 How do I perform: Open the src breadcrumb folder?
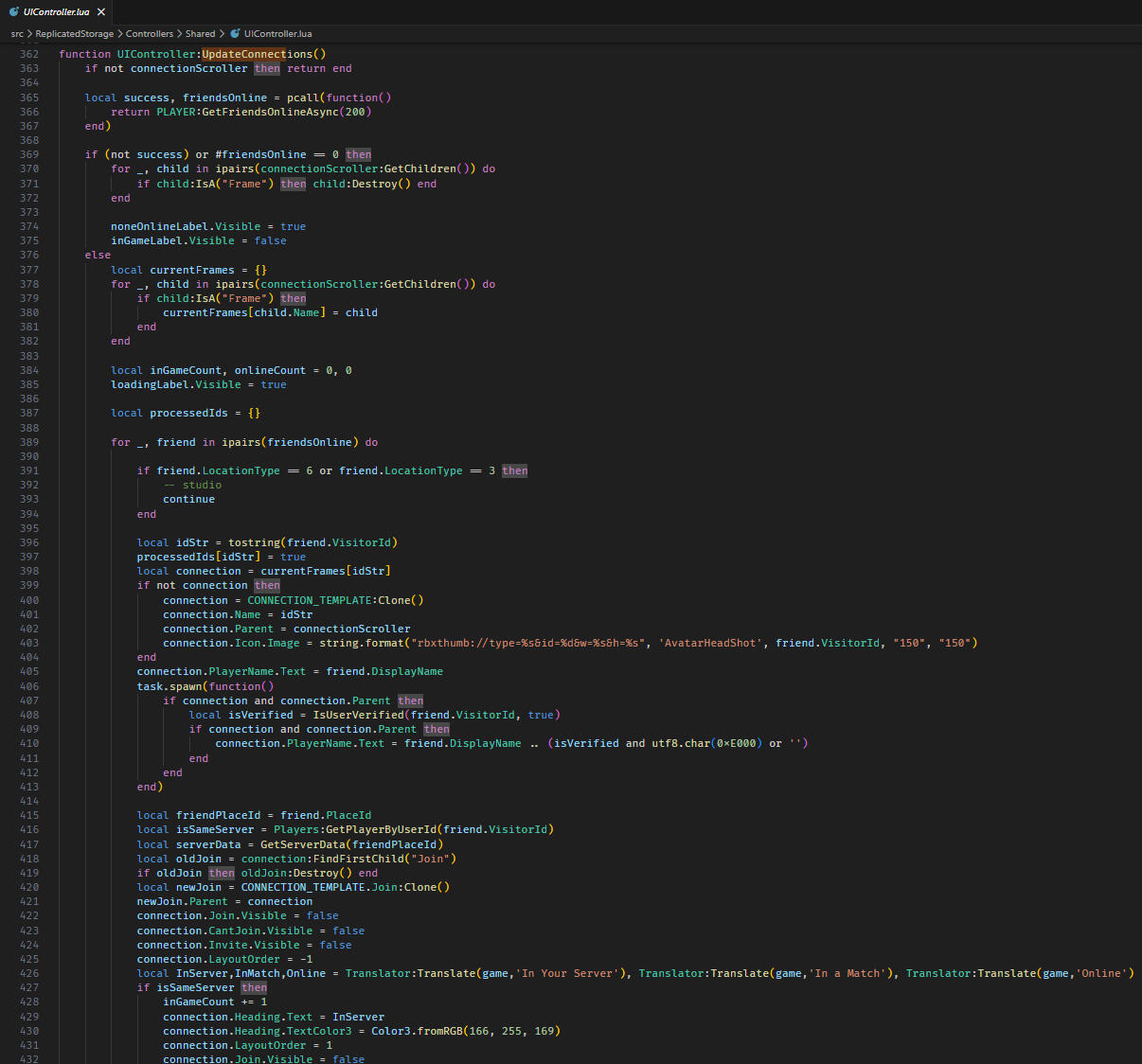pyautogui.click(x=17, y=34)
